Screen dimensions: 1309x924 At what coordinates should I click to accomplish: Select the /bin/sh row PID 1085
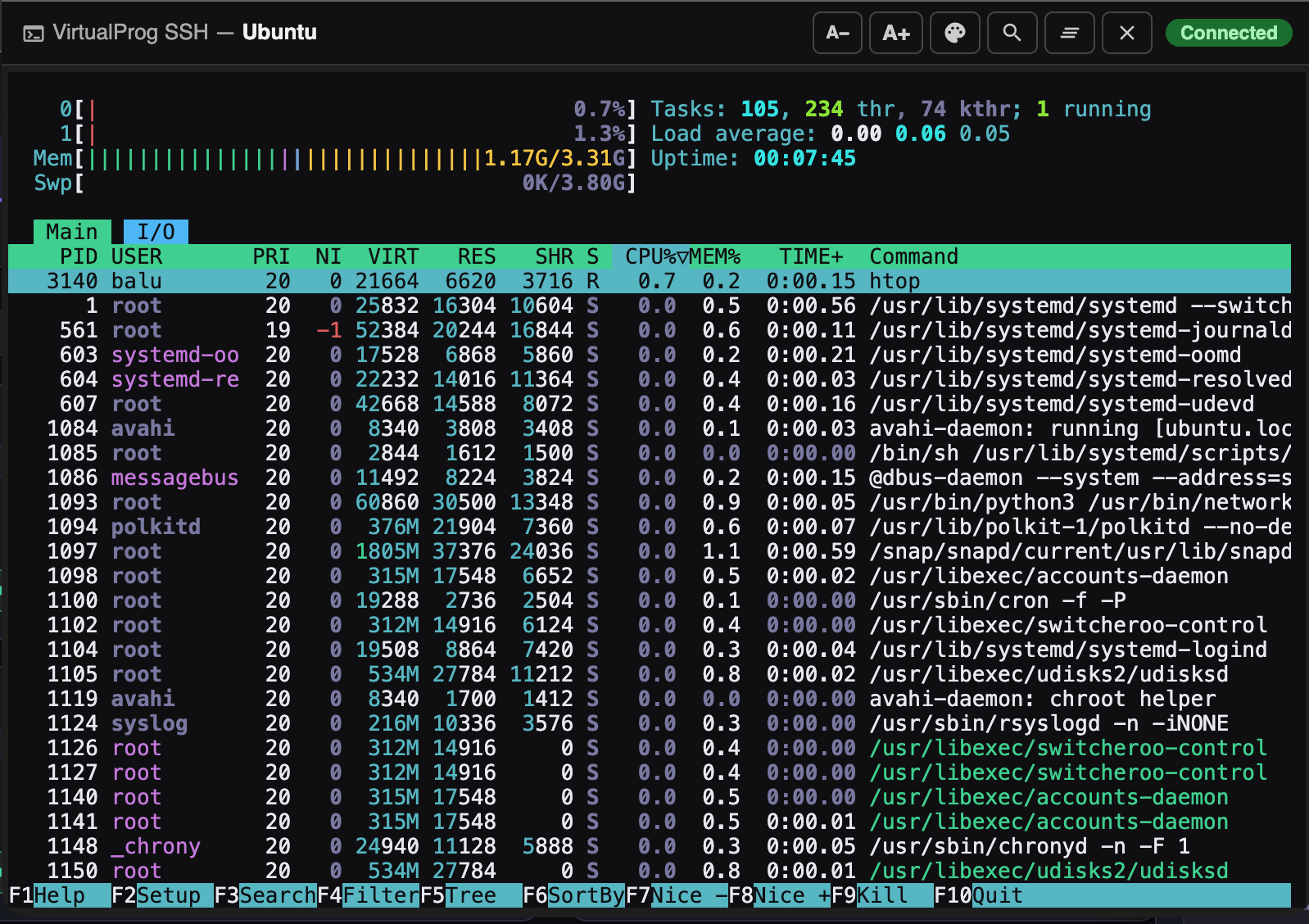pyautogui.click(x=650, y=453)
